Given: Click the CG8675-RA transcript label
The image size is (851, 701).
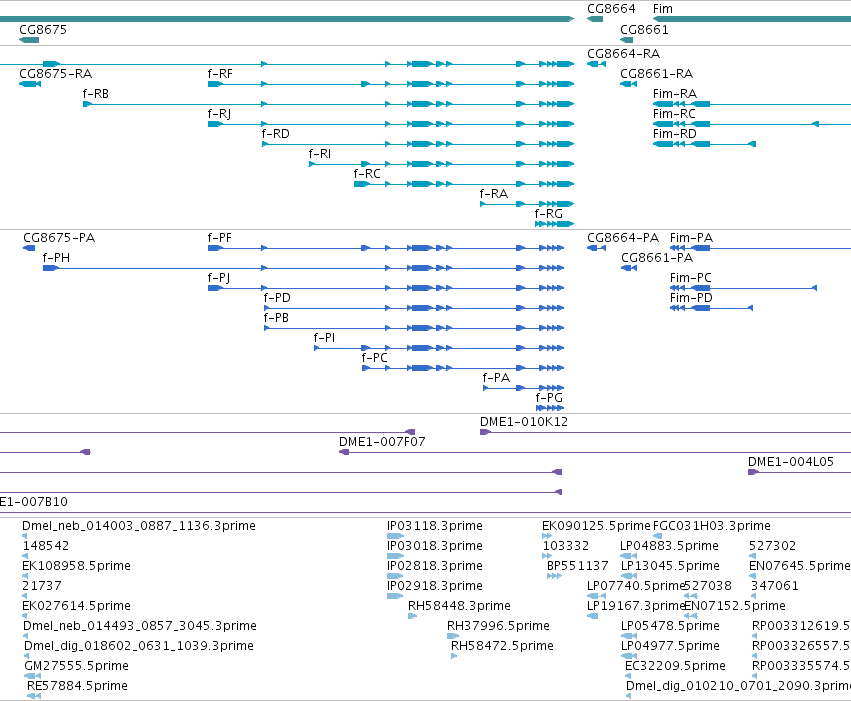Looking at the screenshot, I should point(55,74).
